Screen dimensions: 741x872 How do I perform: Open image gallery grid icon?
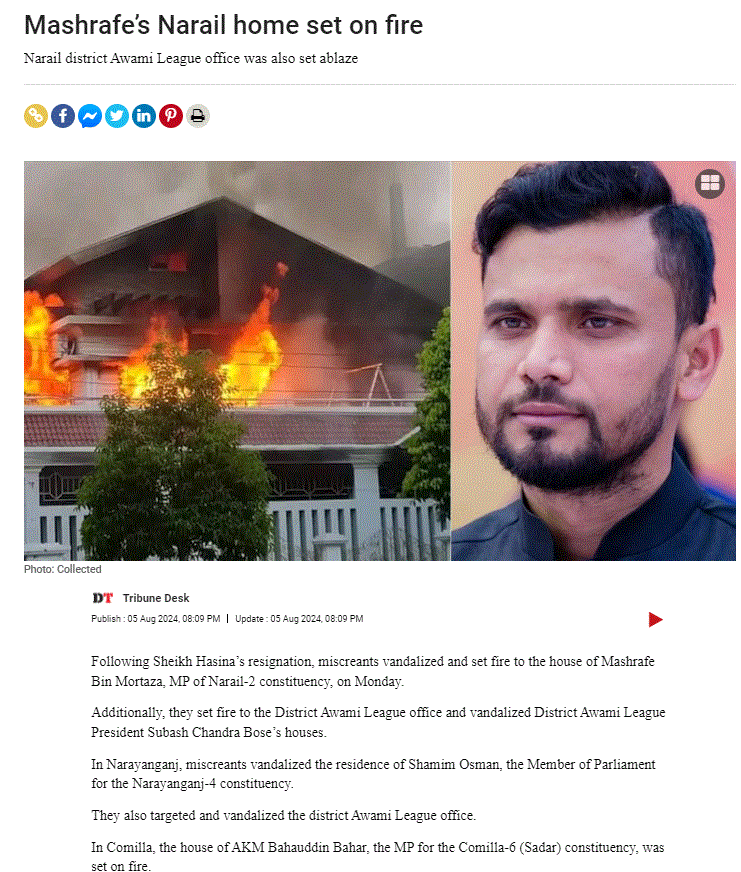(710, 183)
